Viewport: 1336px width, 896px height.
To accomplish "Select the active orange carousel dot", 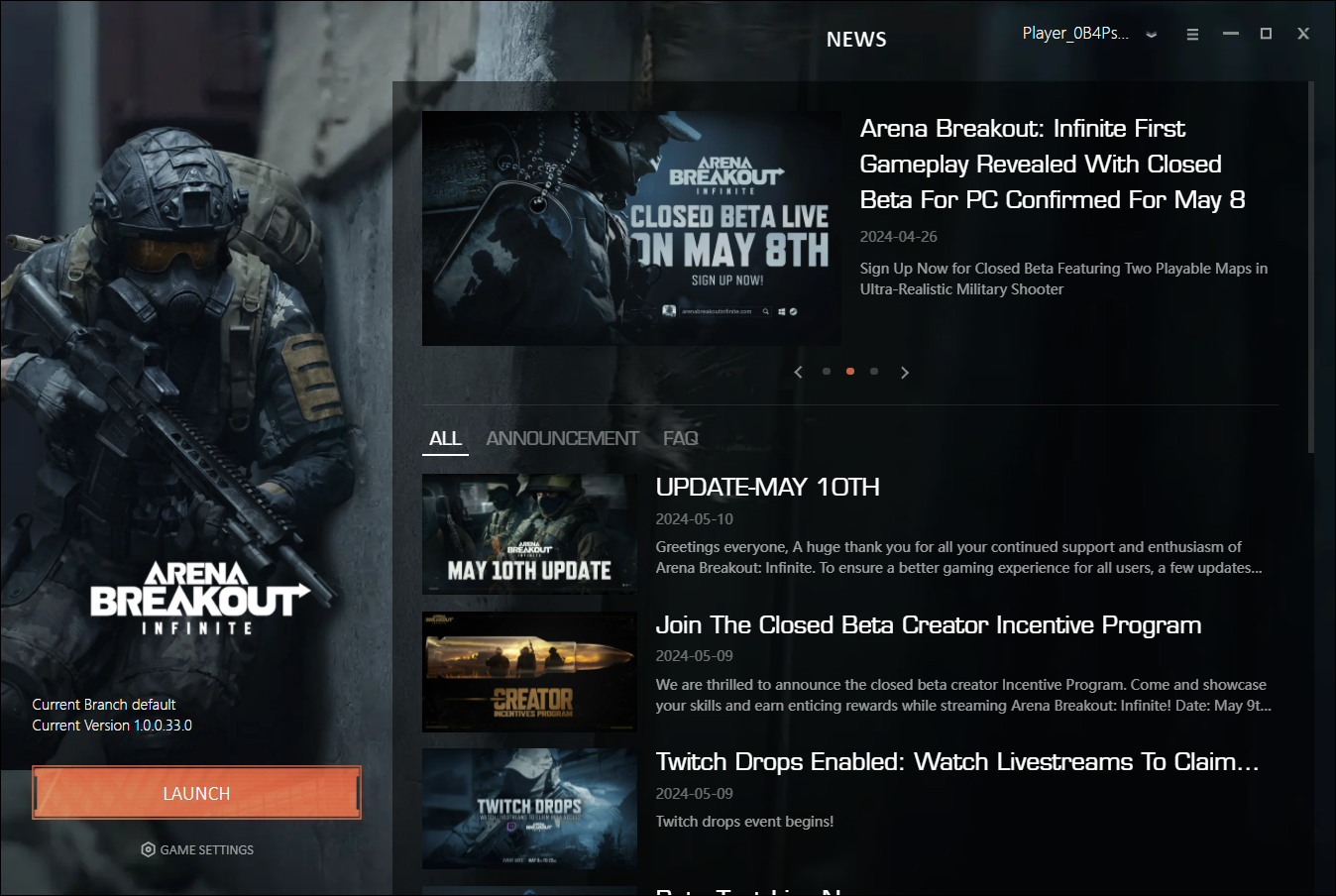I will [x=850, y=372].
